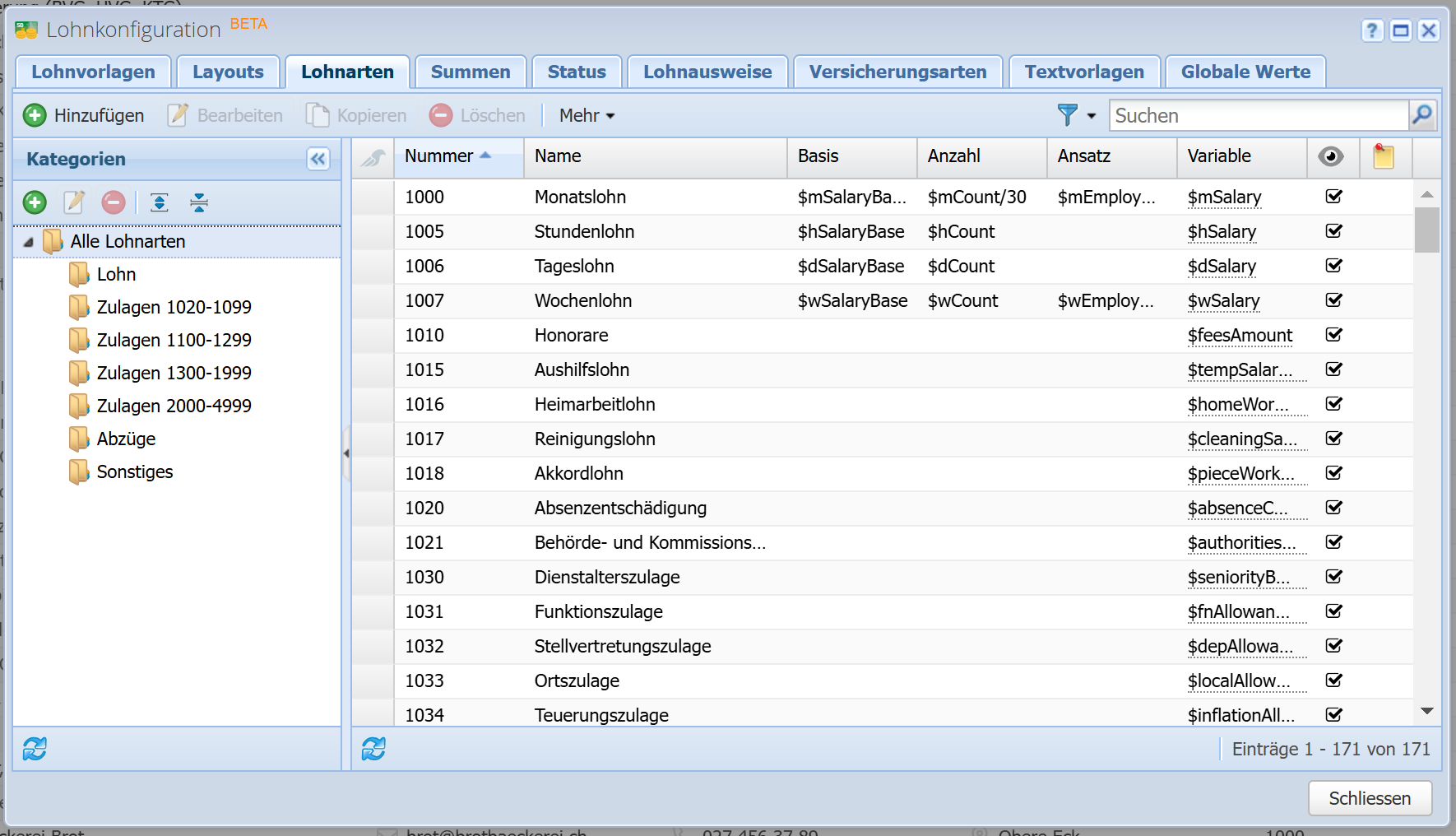Switch to the Versicherungsarten tab
1456x836 pixels.
pyautogui.click(x=897, y=72)
